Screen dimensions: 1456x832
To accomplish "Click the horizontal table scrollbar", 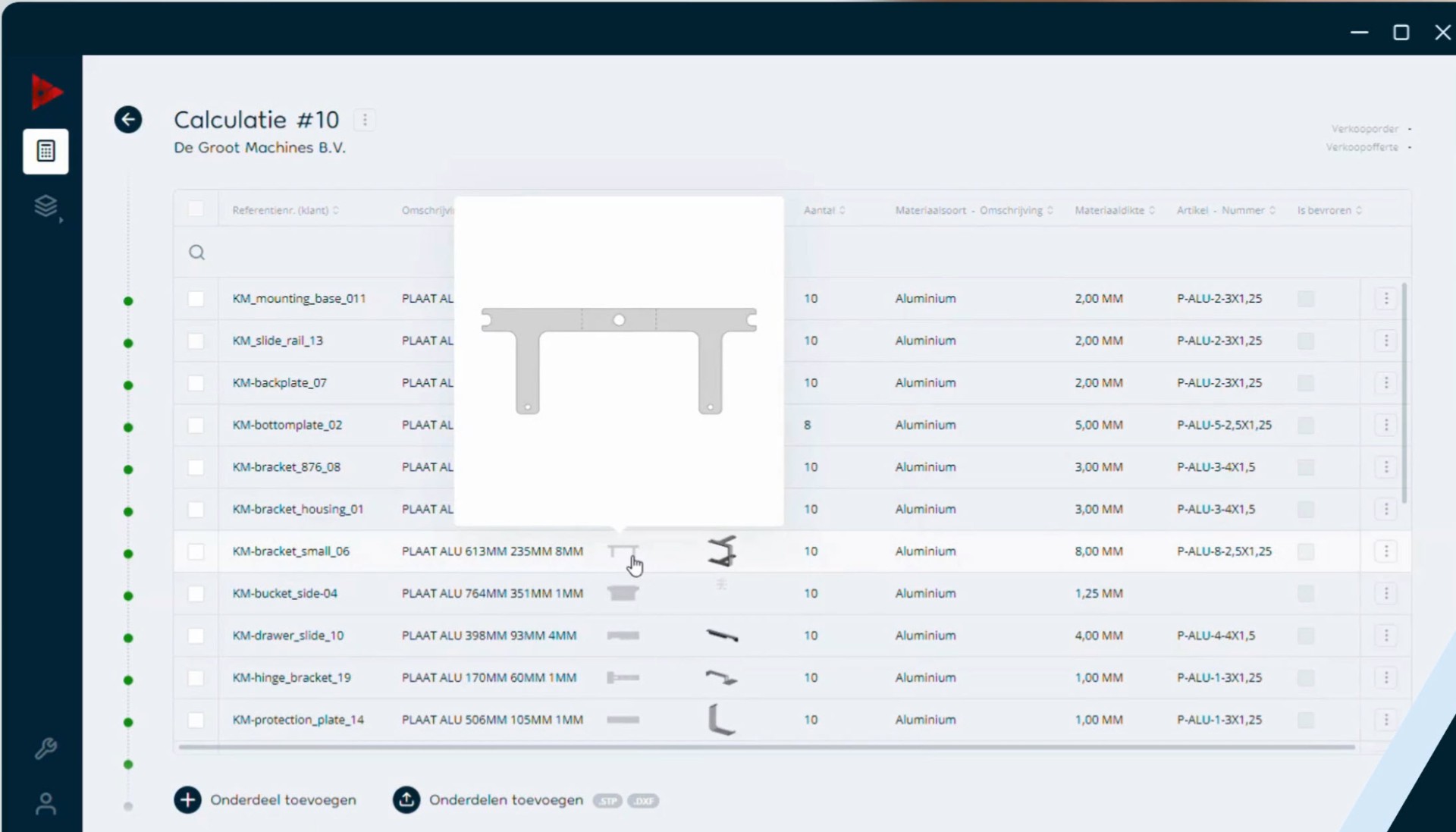I will 767,747.
